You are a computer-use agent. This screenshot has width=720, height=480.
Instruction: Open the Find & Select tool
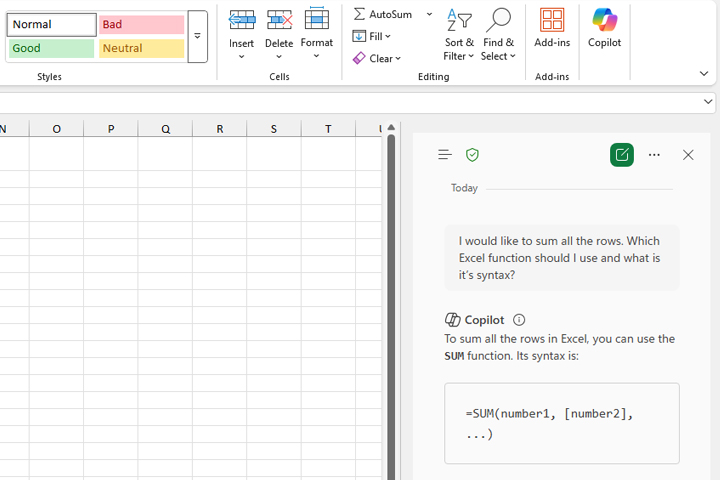click(498, 21)
